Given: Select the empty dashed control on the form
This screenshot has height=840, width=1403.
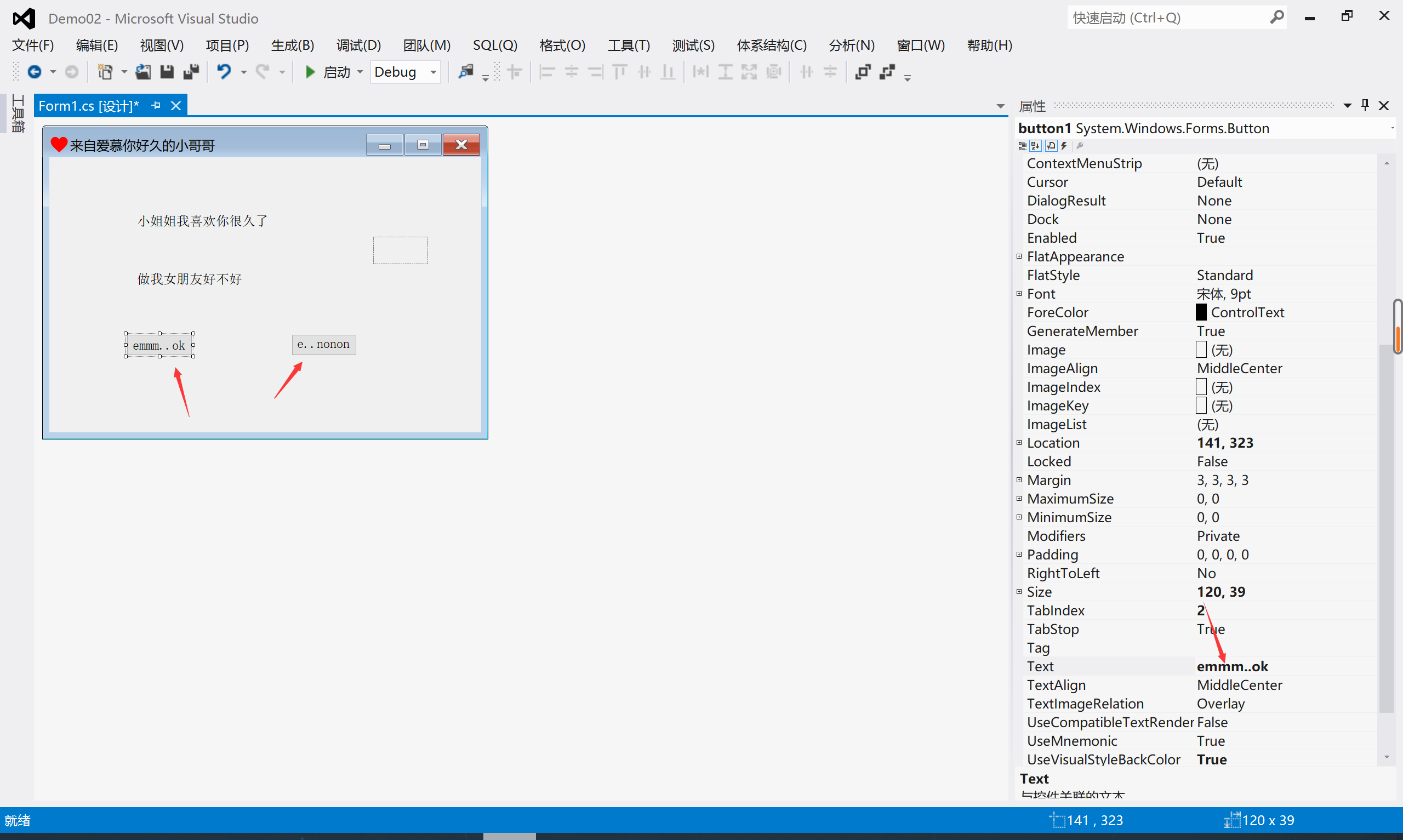Looking at the screenshot, I should tap(400, 250).
